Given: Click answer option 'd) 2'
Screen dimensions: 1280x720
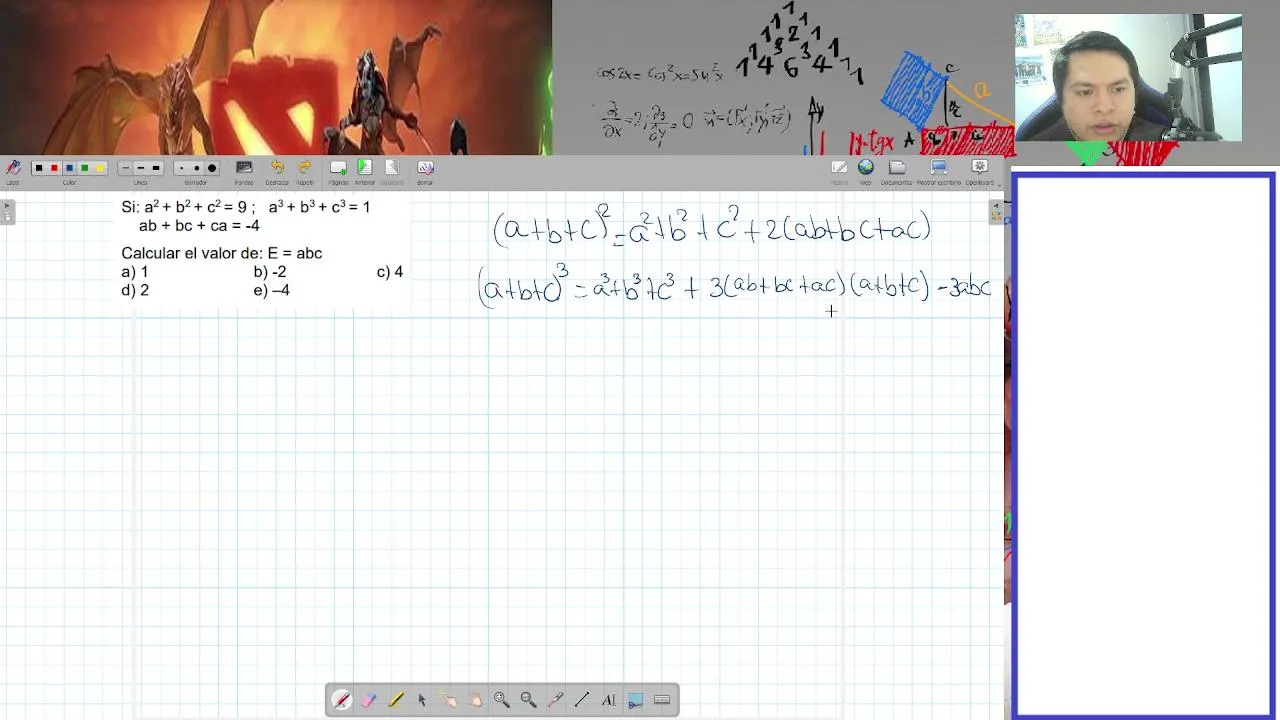Looking at the screenshot, I should coord(135,290).
